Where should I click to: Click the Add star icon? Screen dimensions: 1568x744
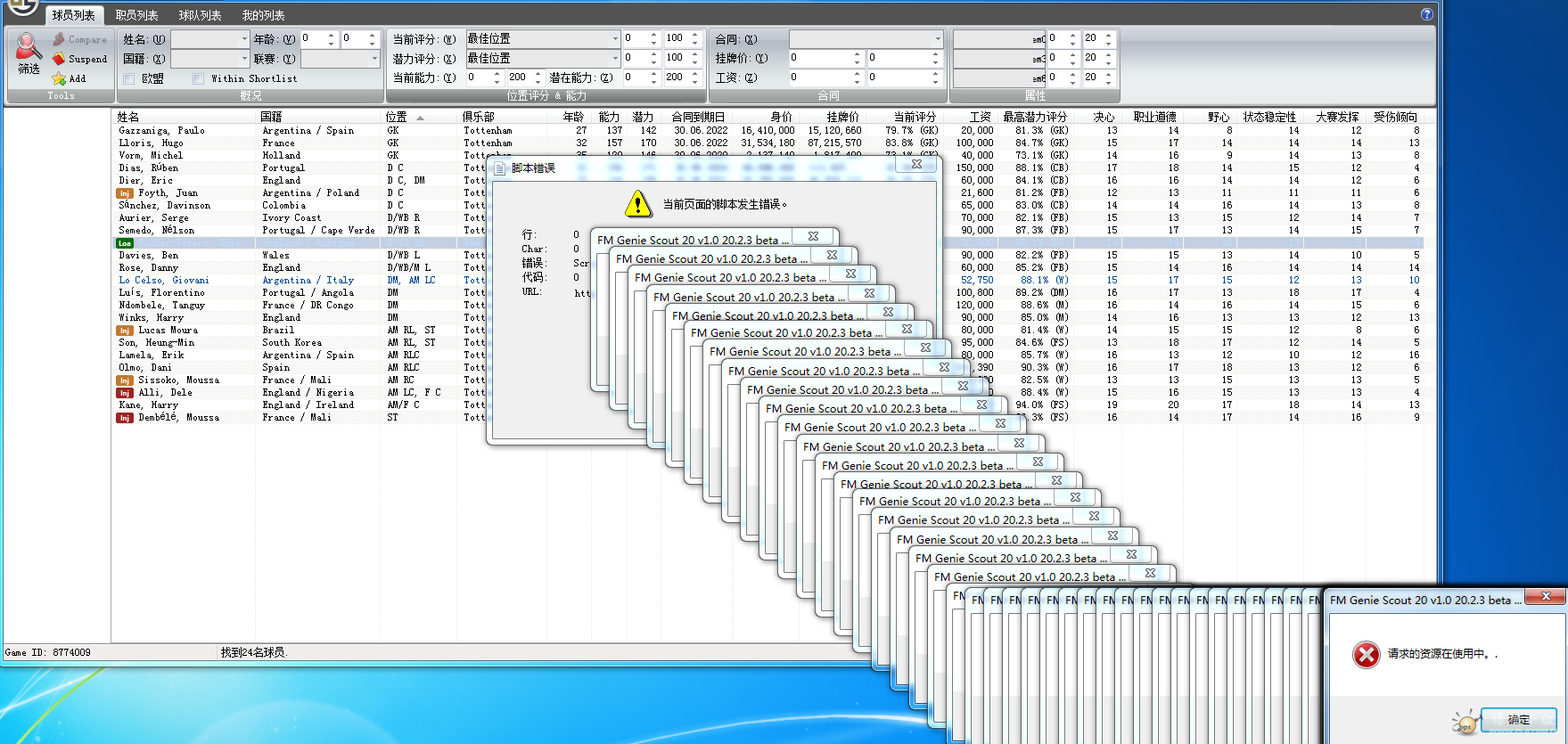pos(59,78)
